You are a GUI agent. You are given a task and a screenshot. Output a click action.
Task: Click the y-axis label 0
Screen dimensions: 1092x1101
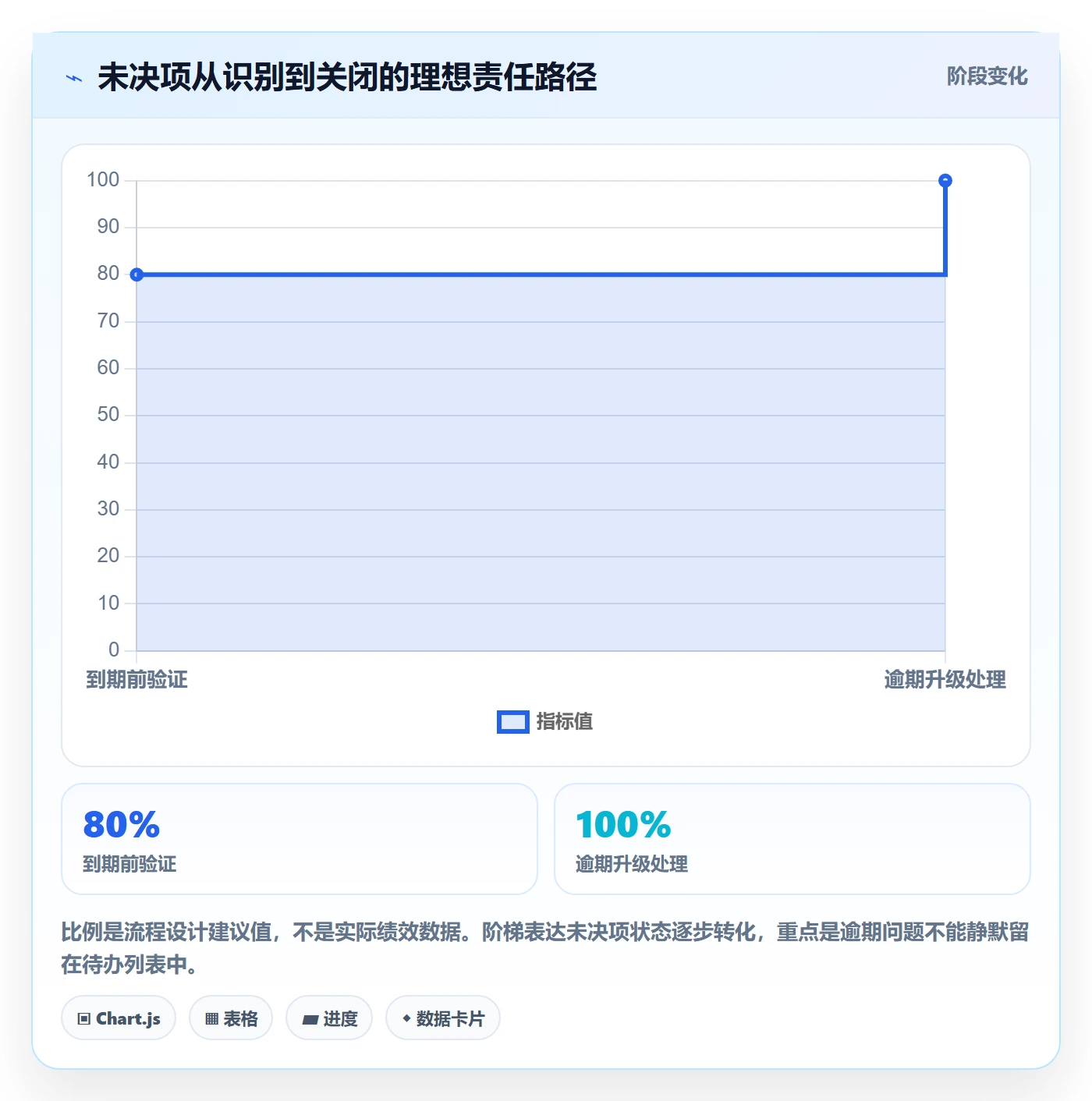click(114, 650)
